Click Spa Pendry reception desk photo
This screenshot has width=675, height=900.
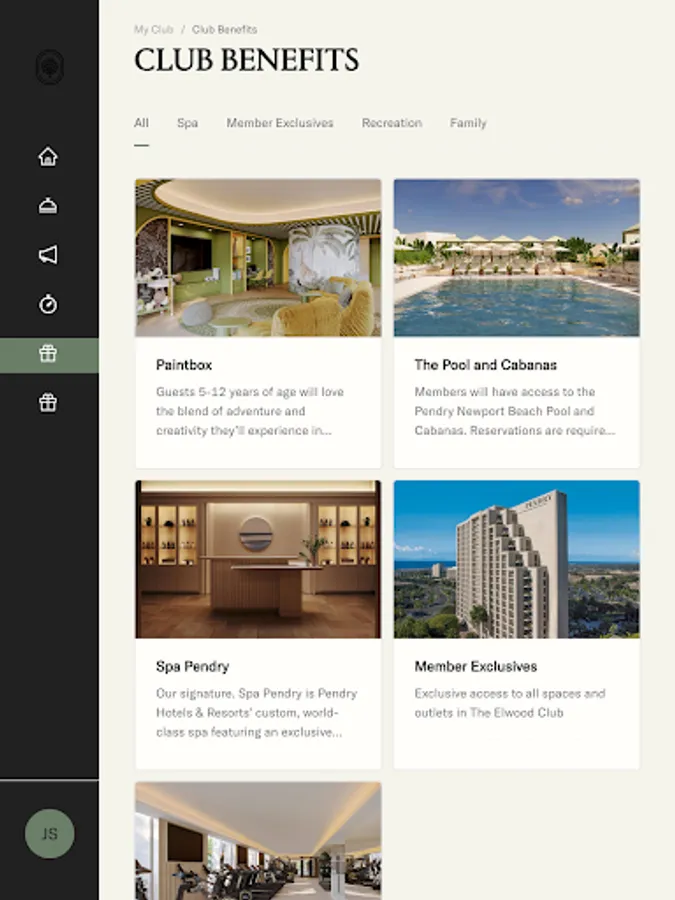click(258, 559)
